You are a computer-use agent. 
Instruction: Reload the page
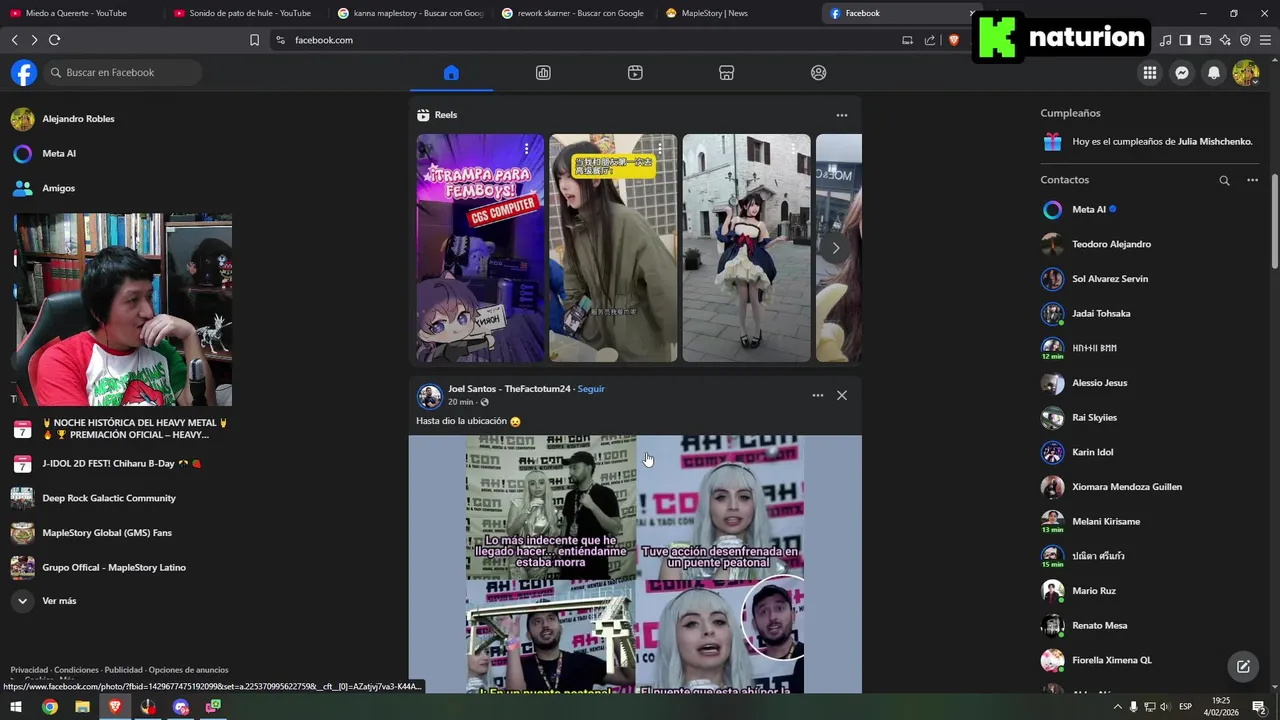pyautogui.click(x=54, y=40)
